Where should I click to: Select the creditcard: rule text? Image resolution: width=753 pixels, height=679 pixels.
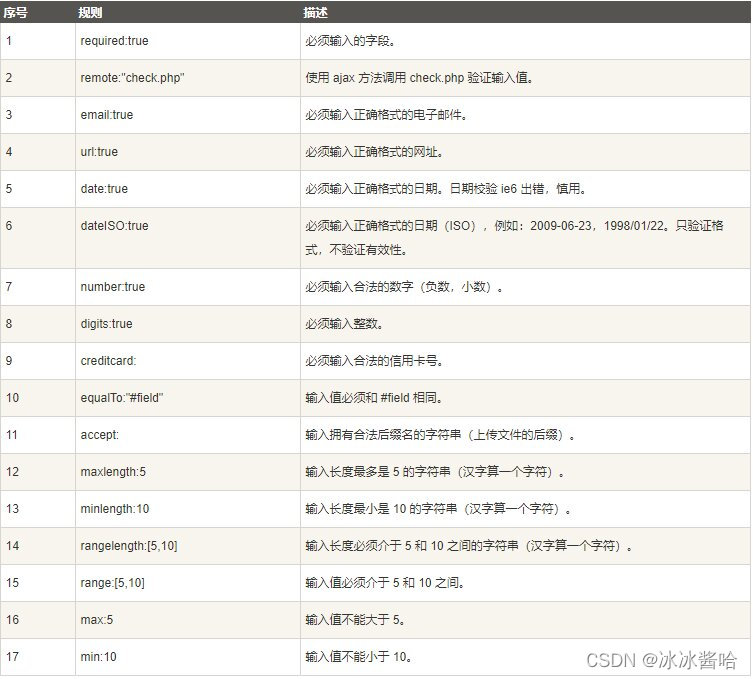109,361
